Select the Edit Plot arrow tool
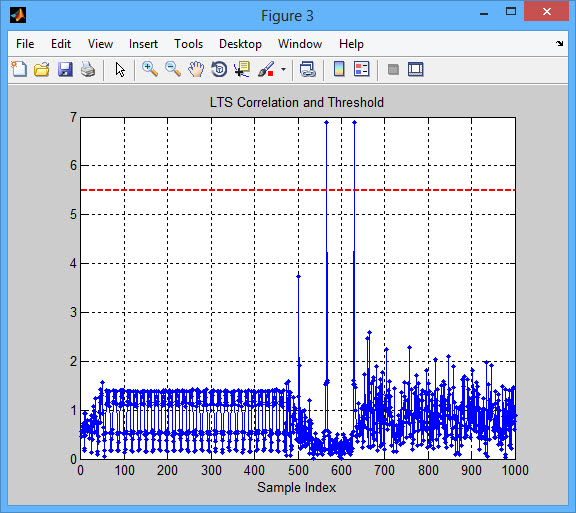The height and width of the screenshot is (513, 576). click(x=120, y=69)
